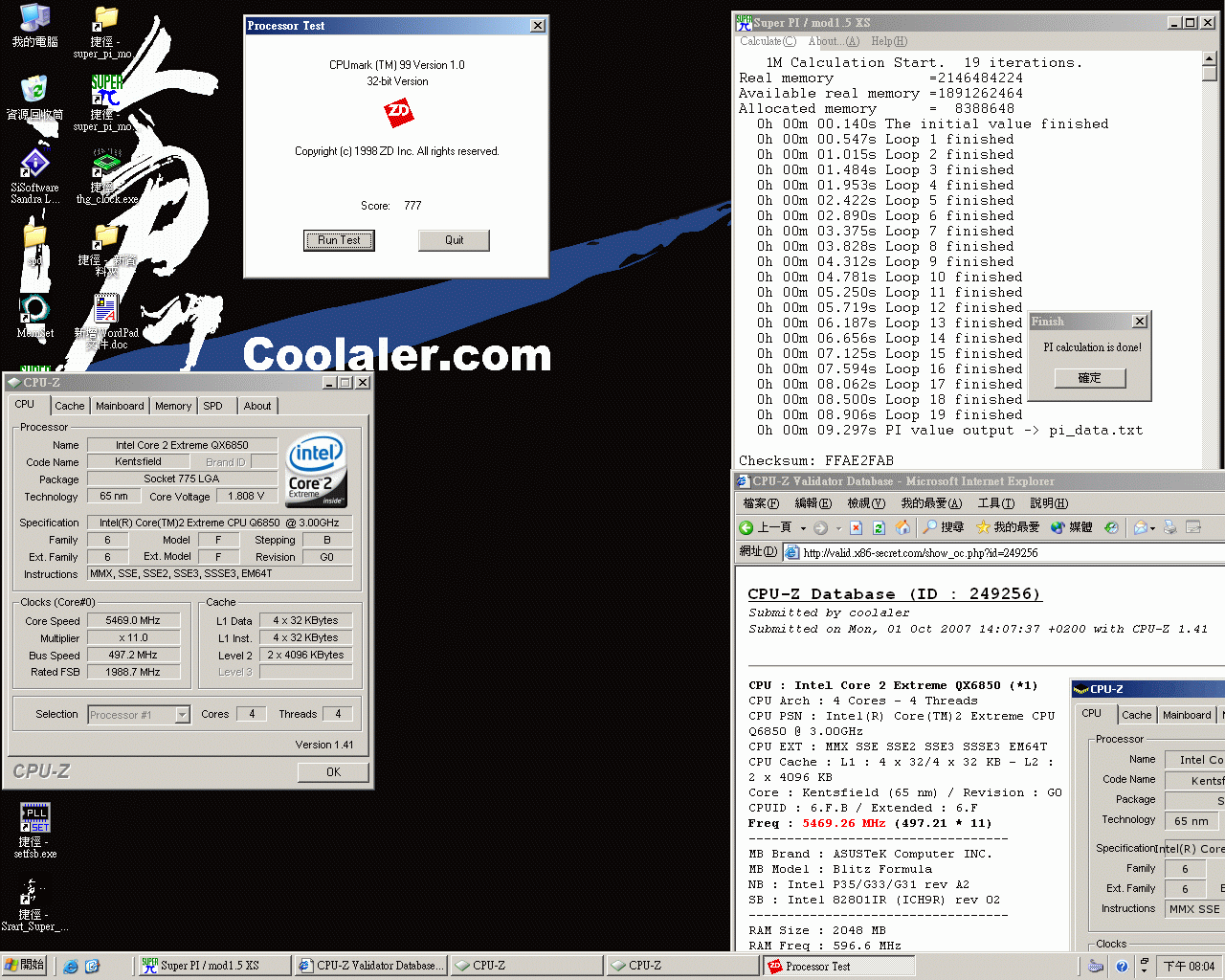Click the Search (搜尋) magnifier in IE toolbar
The width and height of the screenshot is (1225, 980).
point(944,527)
